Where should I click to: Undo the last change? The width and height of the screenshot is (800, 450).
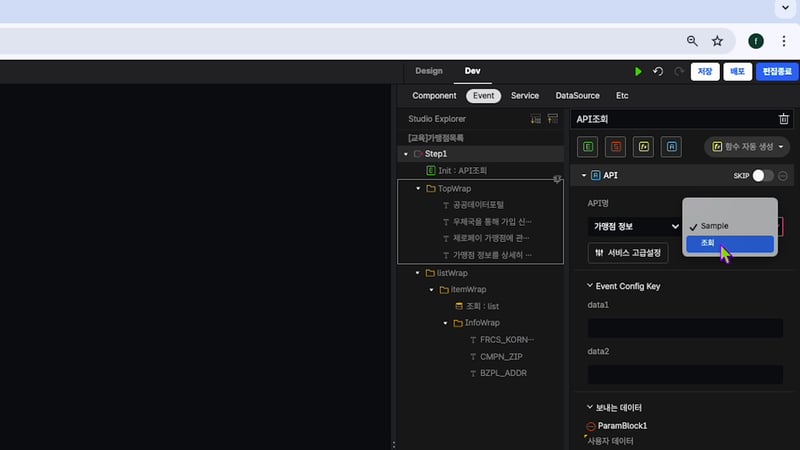point(658,71)
